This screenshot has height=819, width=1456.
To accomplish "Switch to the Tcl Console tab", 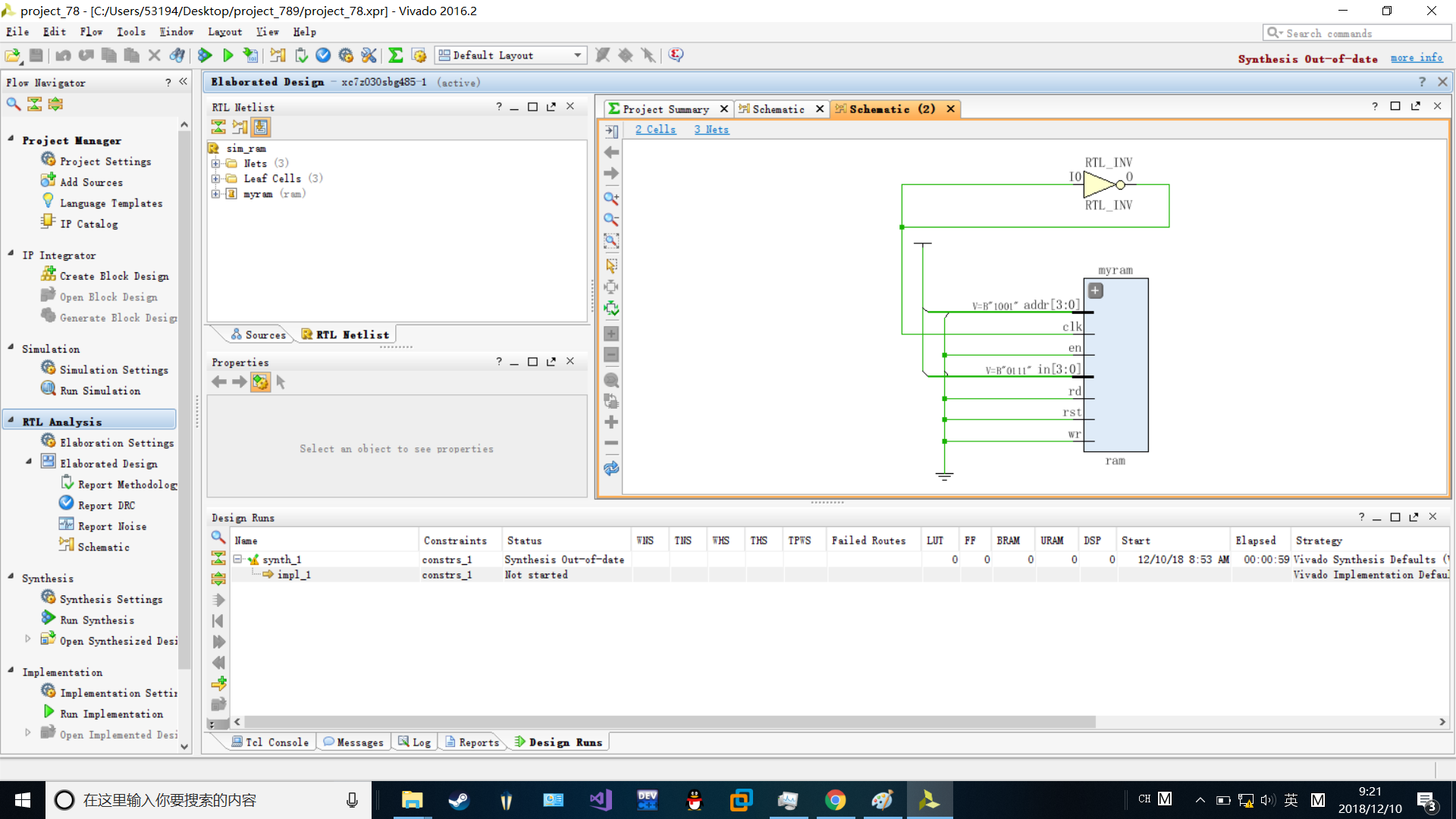I will tap(270, 742).
